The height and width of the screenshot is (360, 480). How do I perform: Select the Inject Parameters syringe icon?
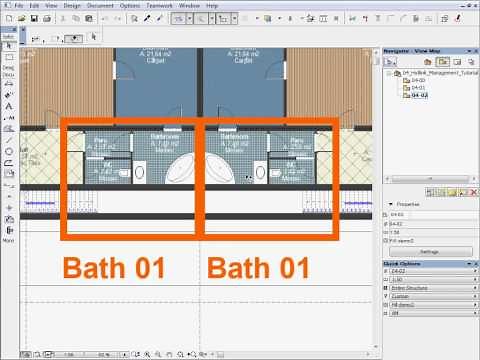click(159, 19)
